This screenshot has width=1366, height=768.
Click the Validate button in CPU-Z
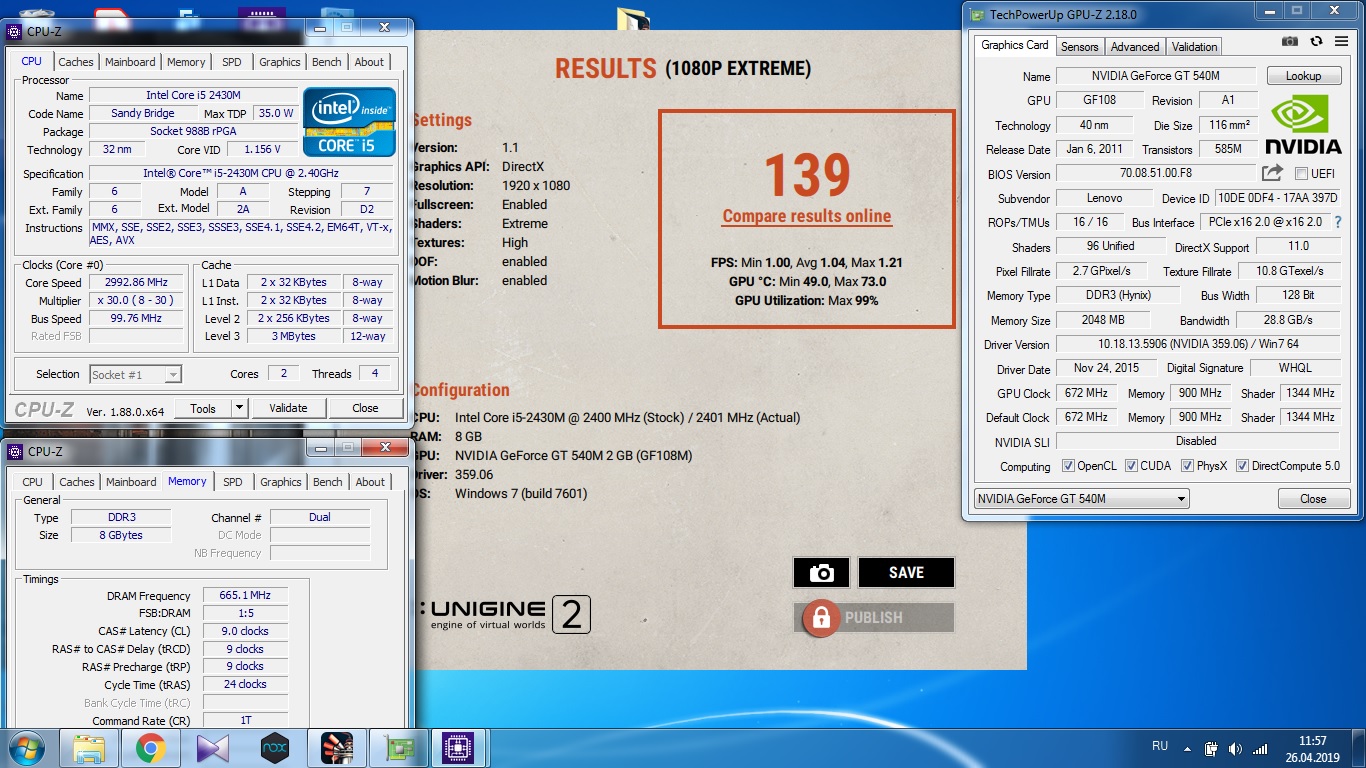coord(288,408)
